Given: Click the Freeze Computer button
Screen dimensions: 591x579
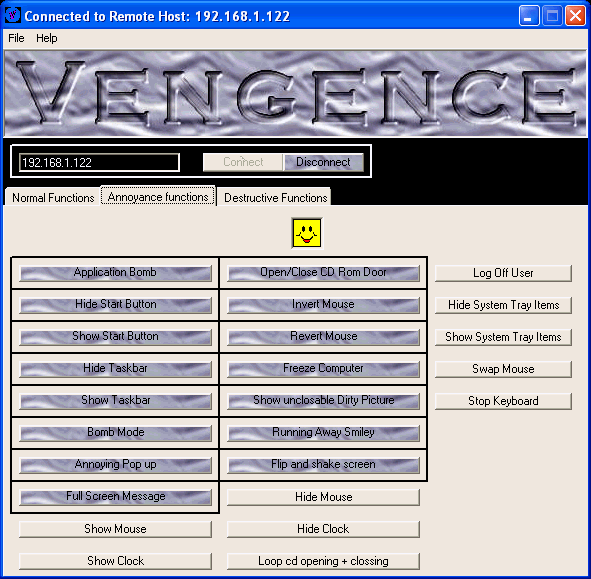Looking at the screenshot, I should 323,369.
